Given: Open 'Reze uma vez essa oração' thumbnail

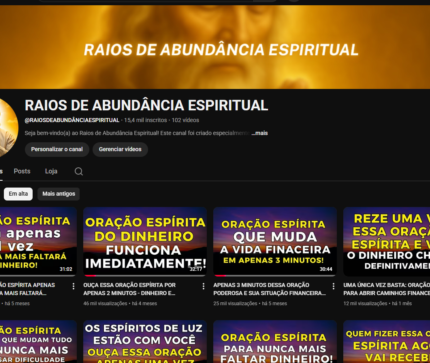Looking at the screenshot, I should click(x=387, y=242).
